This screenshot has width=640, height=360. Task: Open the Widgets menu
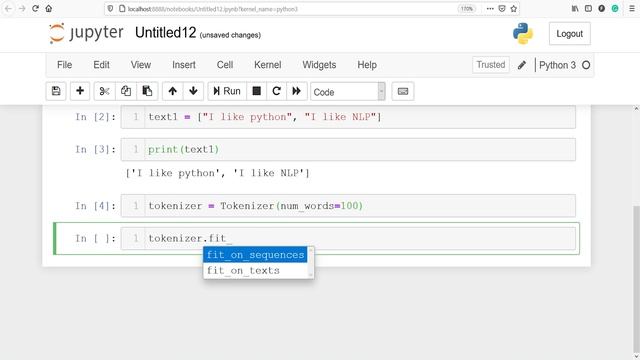319,65
